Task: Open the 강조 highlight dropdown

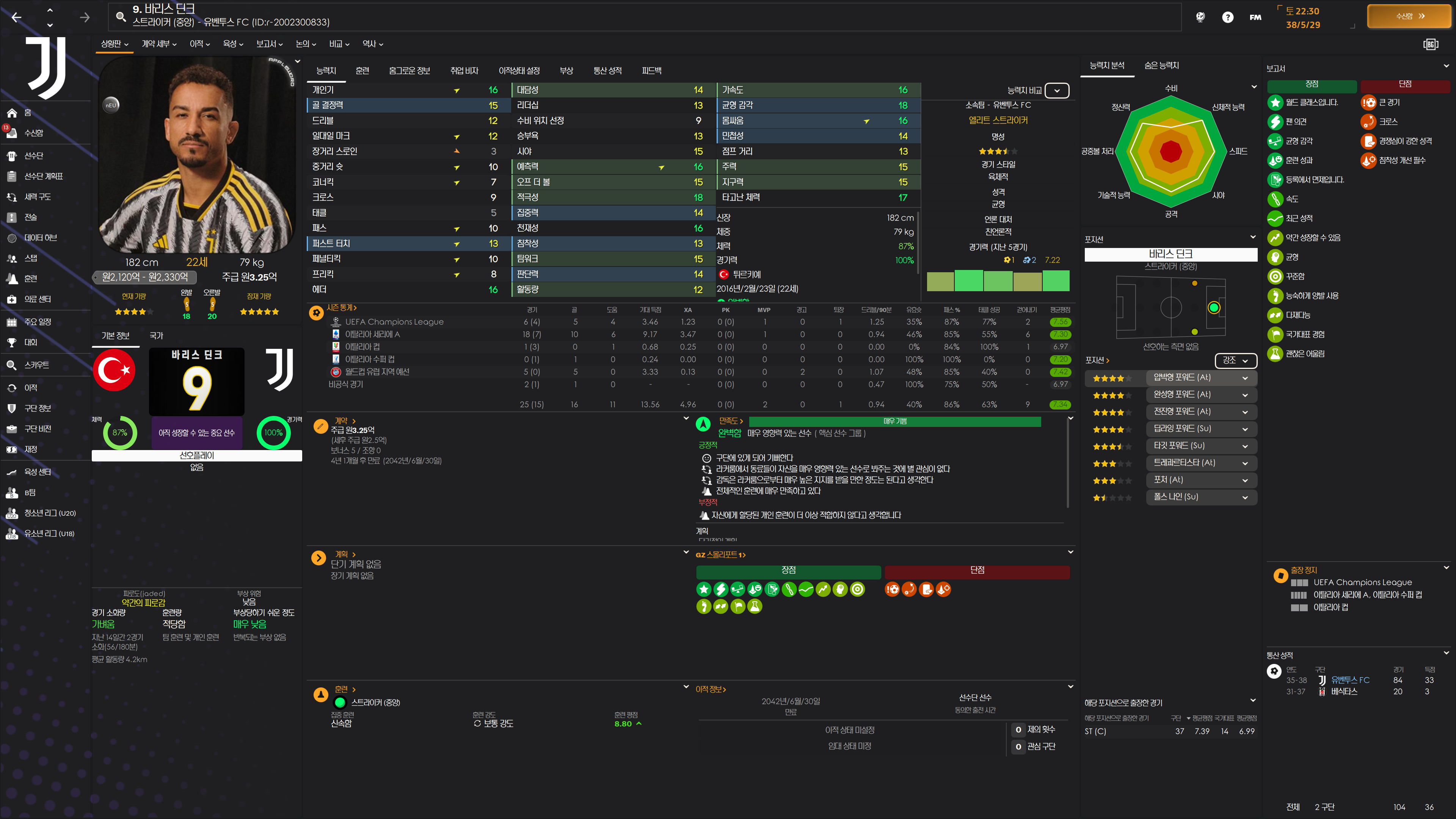Action: (1236, 360)
